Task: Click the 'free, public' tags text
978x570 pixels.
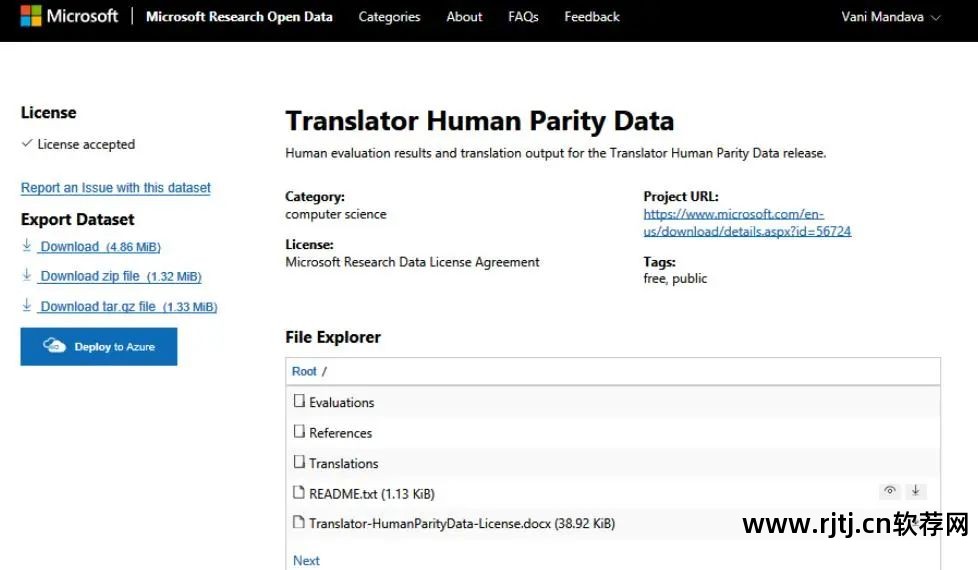Action: click(675, 279)
